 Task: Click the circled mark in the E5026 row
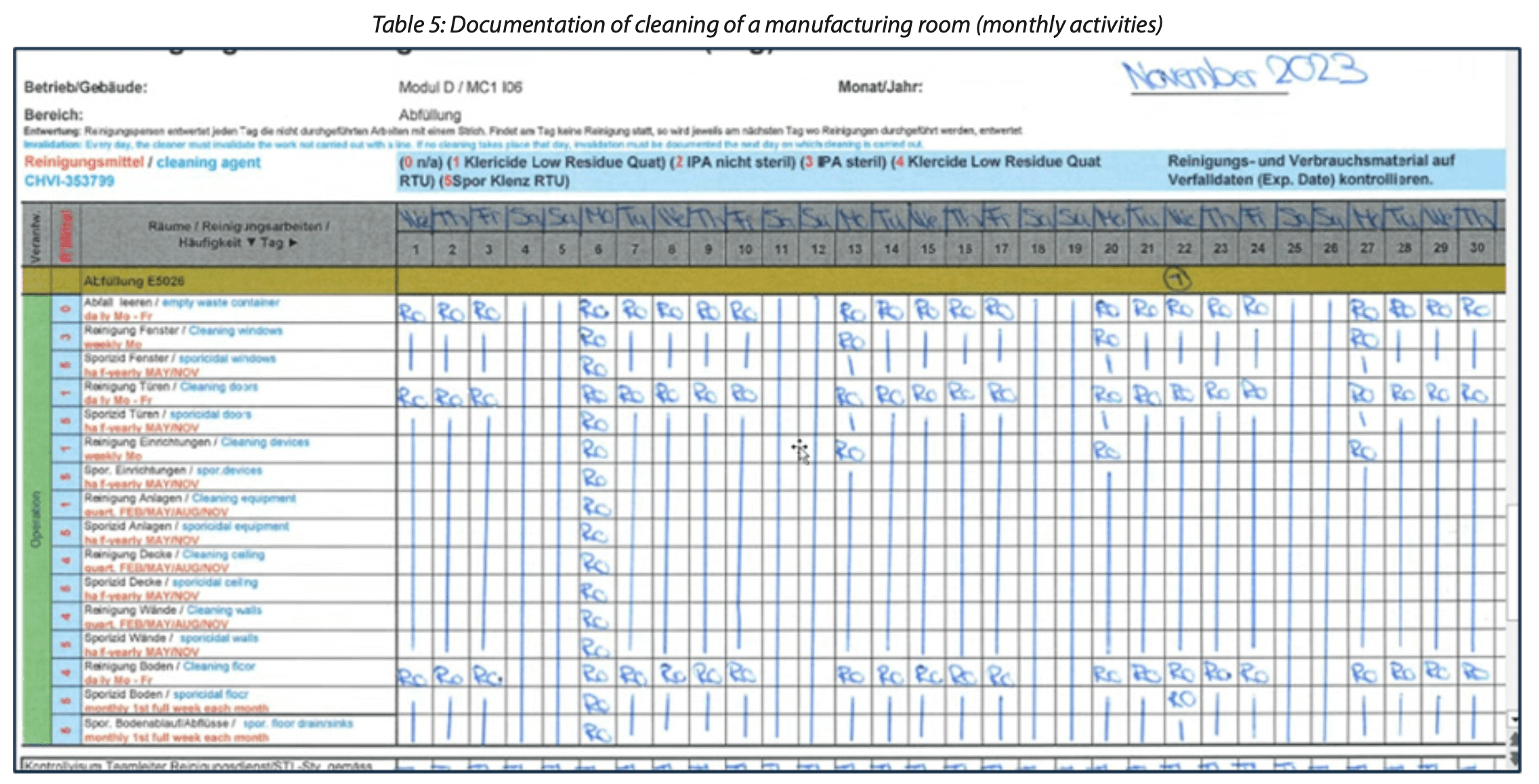[1177, 279]
